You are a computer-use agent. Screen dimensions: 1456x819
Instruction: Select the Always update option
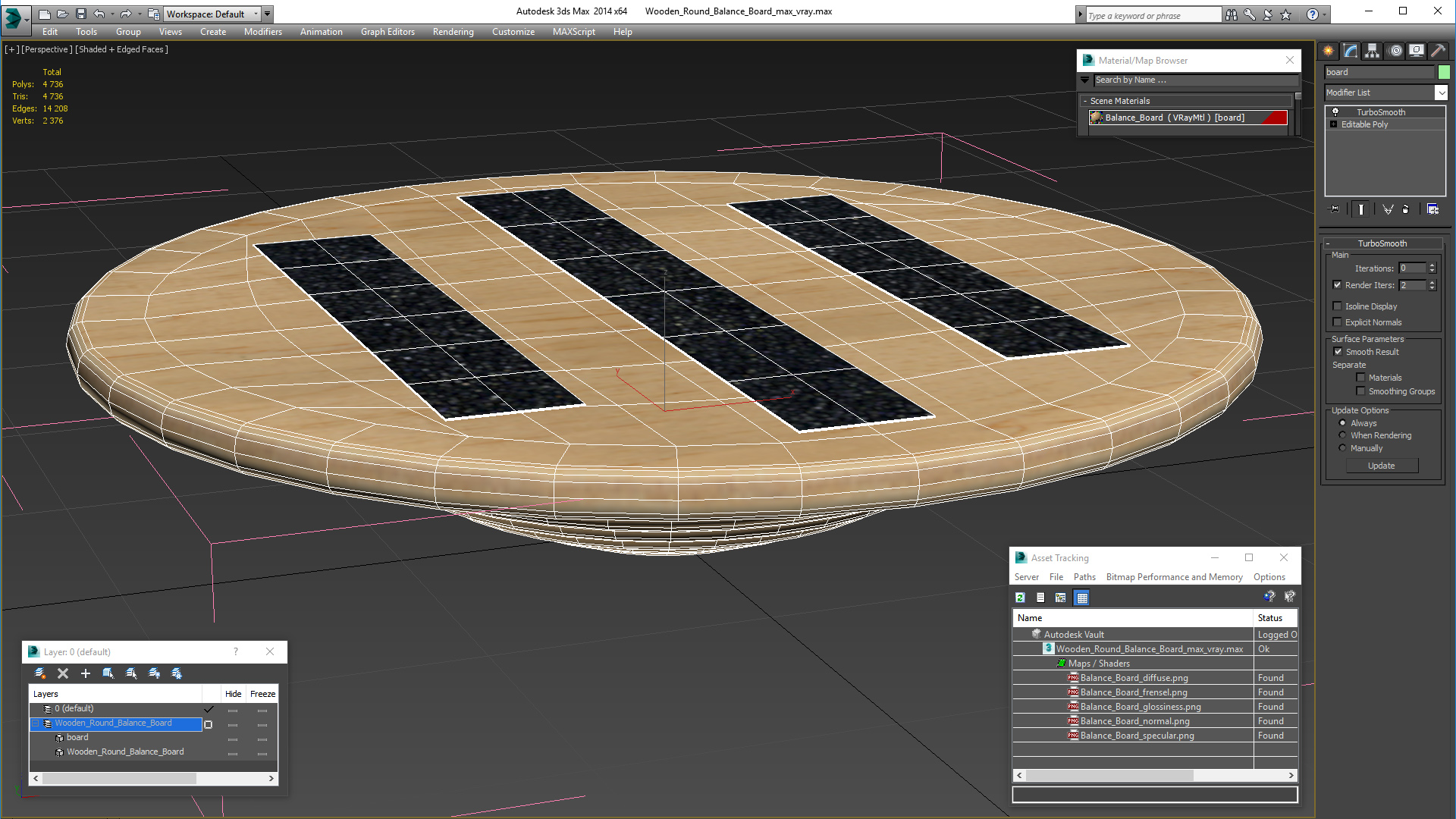[x=1342, y=423]
